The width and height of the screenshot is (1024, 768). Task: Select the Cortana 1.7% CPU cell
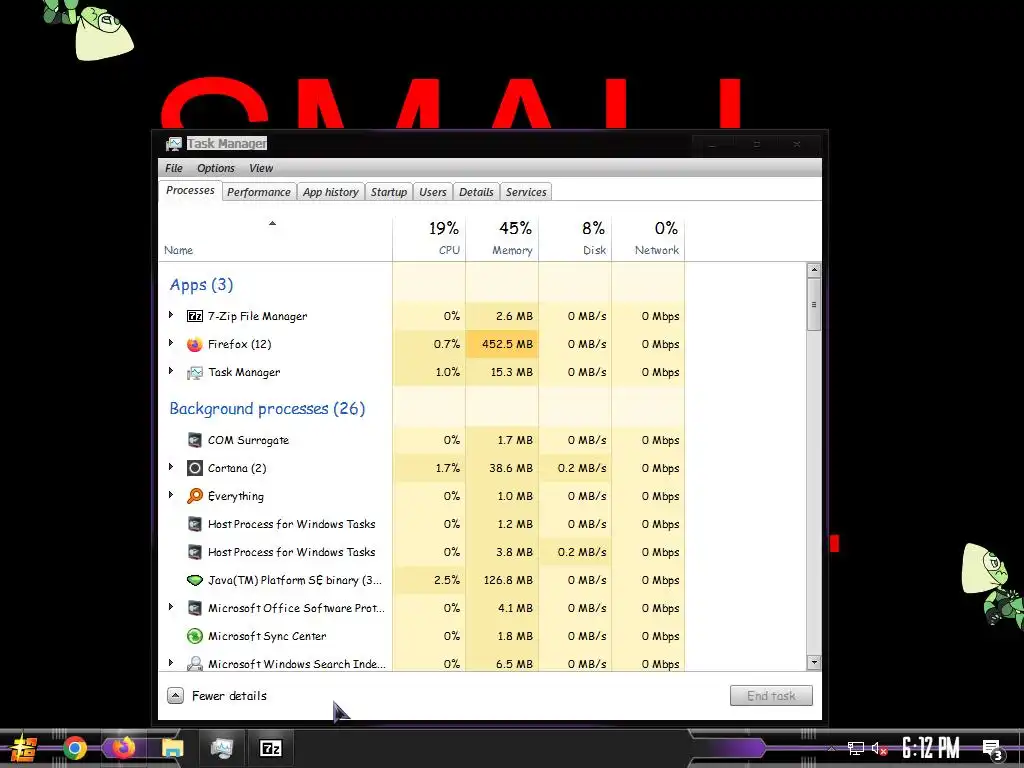point(429,468)
